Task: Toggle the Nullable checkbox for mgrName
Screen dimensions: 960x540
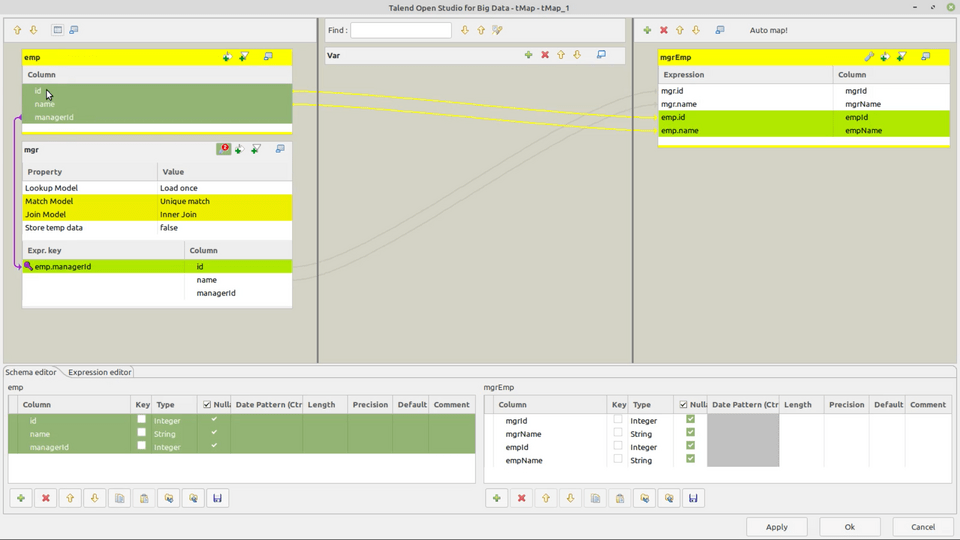Action: pos(691,432)
